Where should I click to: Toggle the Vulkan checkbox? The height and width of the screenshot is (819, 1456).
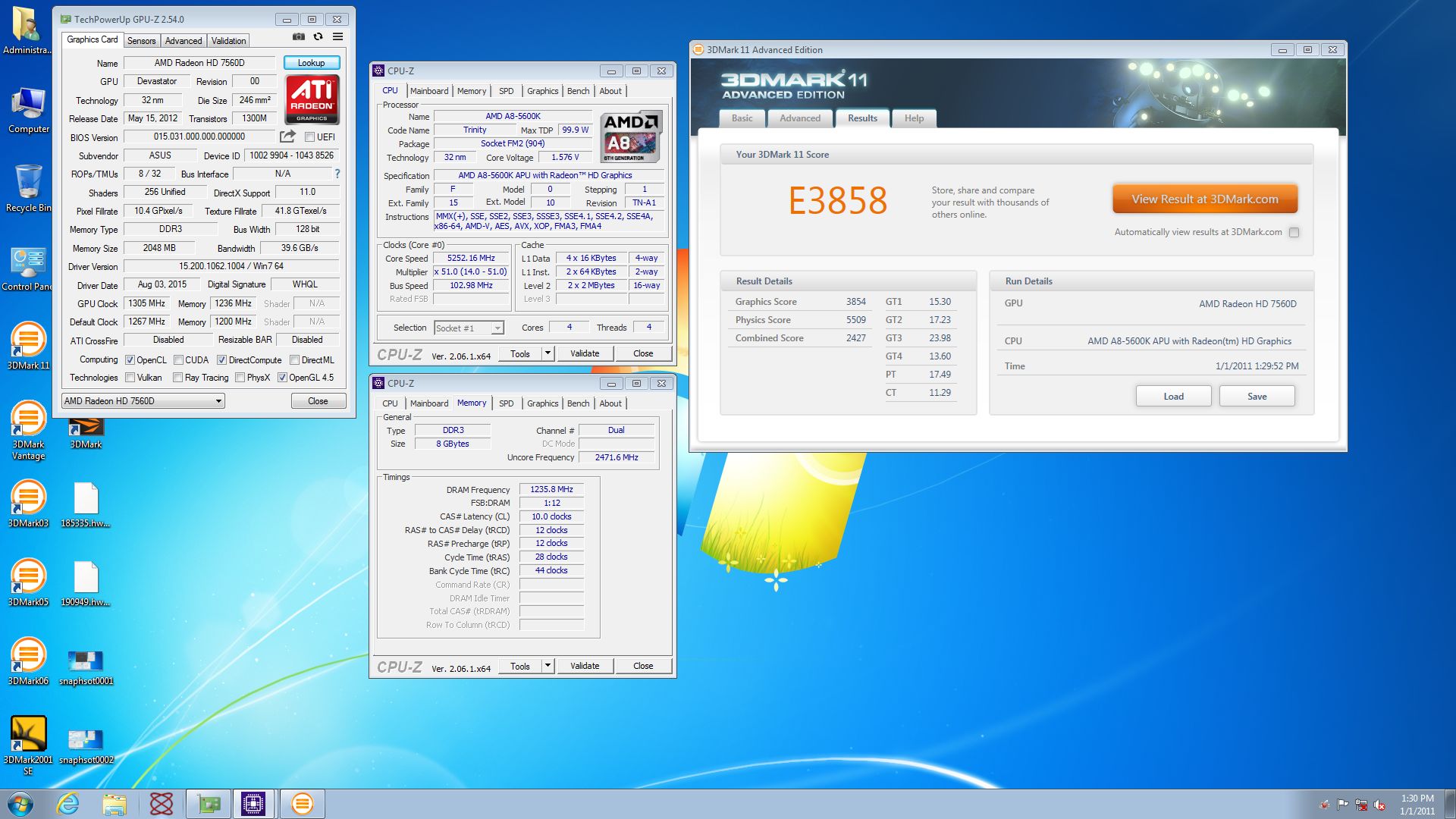pyautogui.click(x=130, y=378)
